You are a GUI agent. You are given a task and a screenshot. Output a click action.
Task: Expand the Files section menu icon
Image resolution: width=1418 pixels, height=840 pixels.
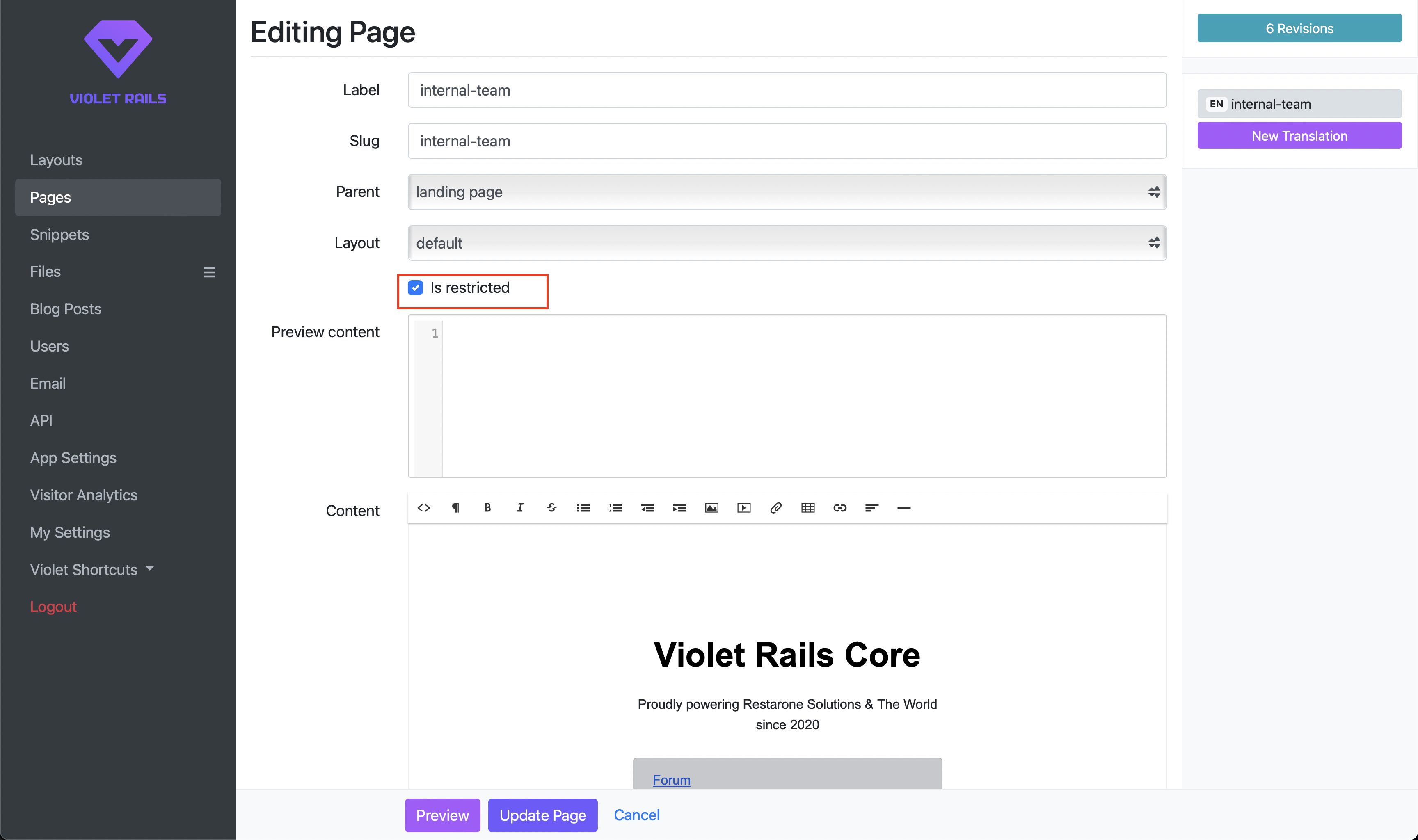click(x=209, y=272)
